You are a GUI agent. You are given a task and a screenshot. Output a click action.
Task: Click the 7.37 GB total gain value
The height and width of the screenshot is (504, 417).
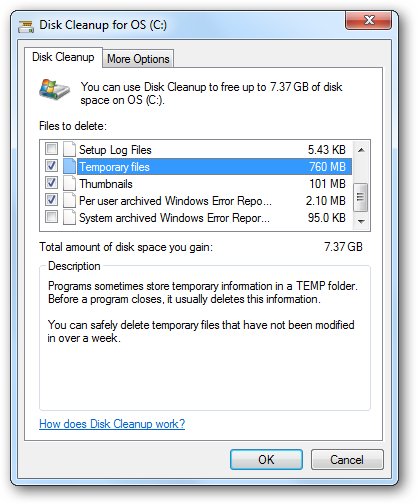coord(343,247)
